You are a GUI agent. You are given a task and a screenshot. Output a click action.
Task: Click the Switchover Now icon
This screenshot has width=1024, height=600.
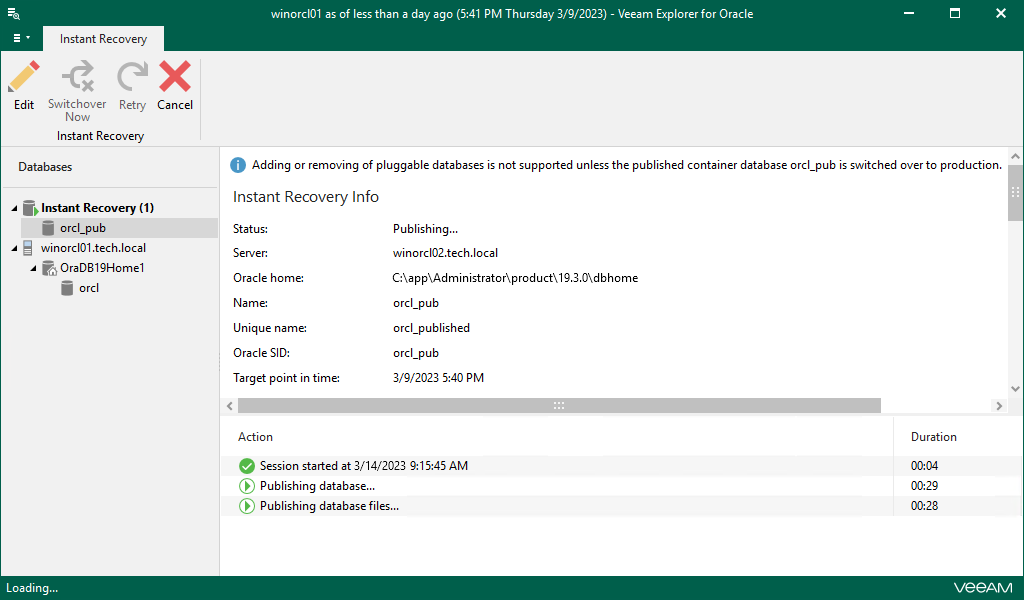point(78,77)
